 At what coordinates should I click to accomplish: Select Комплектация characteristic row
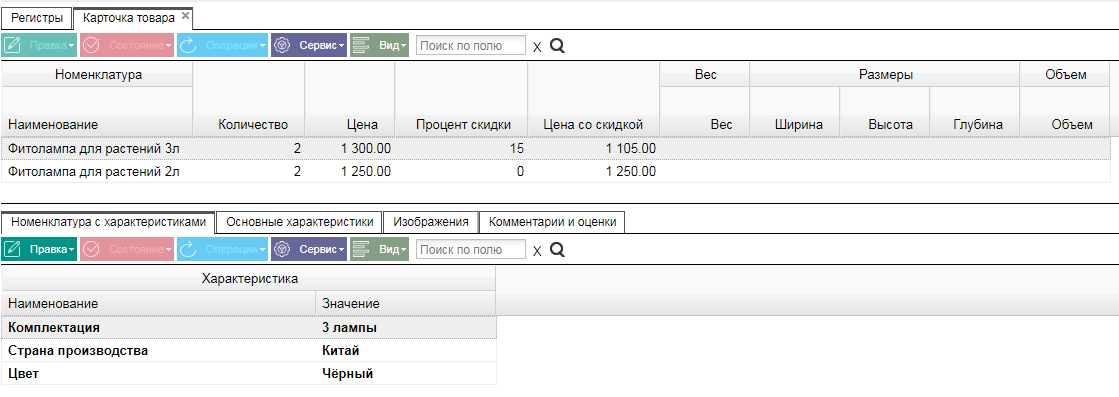(x=249, y=328)
